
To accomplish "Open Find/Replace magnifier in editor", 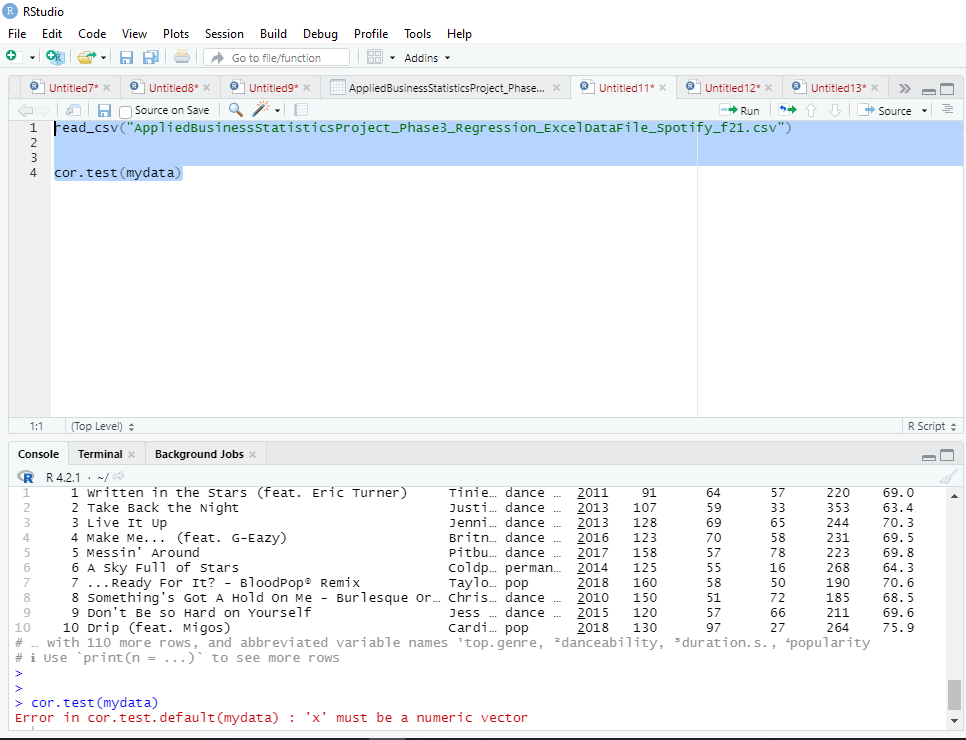I will [x=236, y=110].
